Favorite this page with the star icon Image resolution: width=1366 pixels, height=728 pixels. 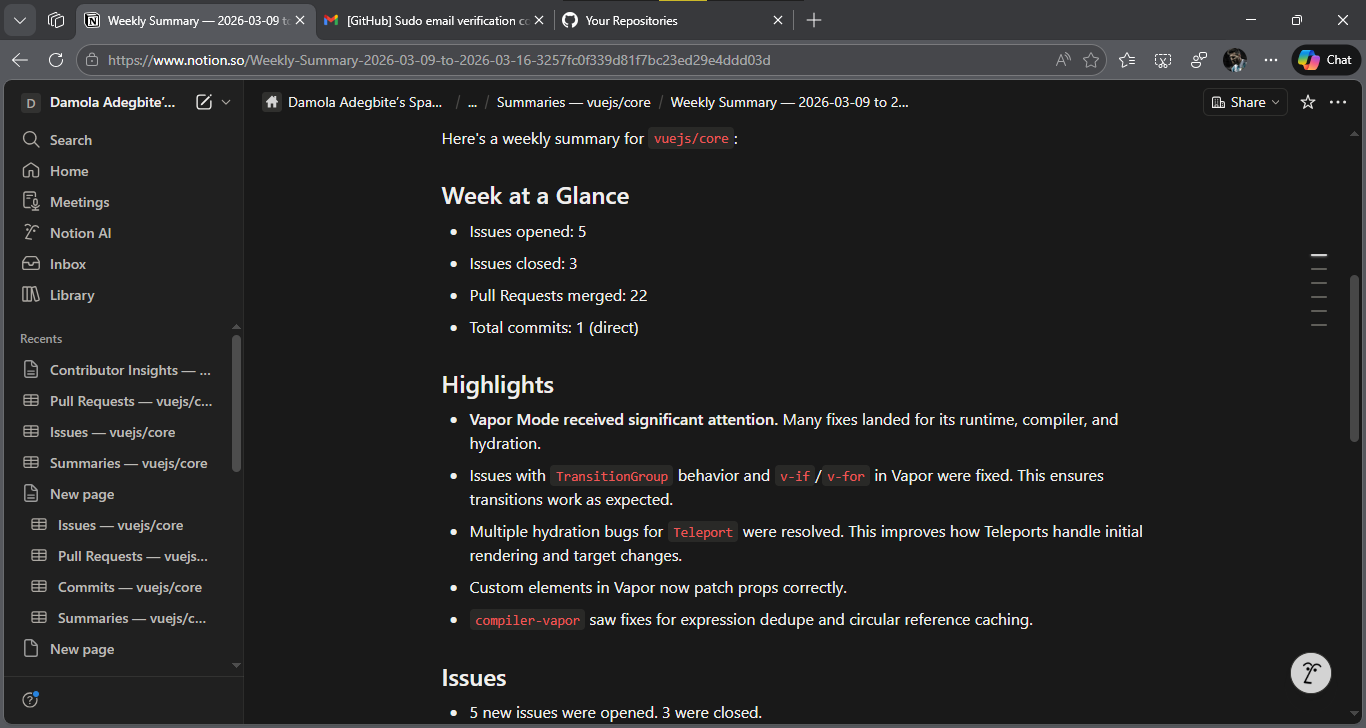coord(1307,102)
